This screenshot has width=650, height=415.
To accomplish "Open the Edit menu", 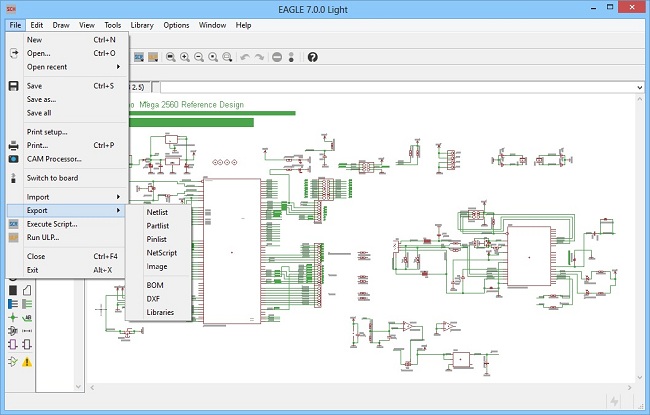I will 36,25.
